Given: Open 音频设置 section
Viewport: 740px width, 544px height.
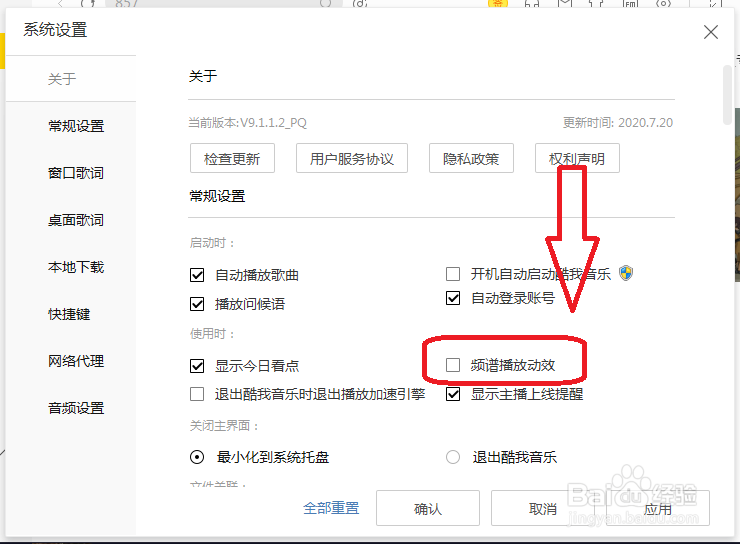Looking at the screenshot, I should click(x=76, y=408).
